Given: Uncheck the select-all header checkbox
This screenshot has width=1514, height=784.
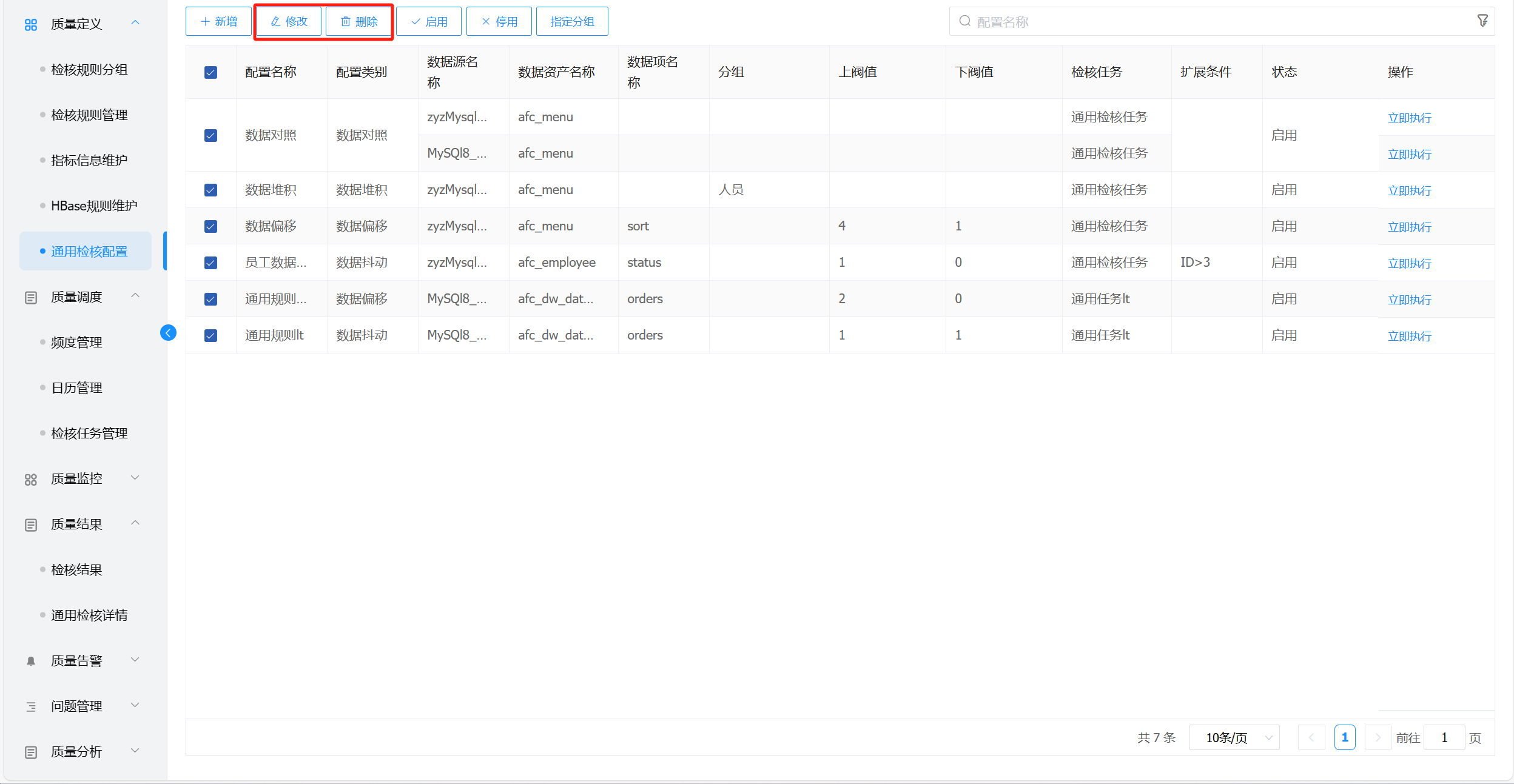Looking at the screenshot, I should click(210, 73).
